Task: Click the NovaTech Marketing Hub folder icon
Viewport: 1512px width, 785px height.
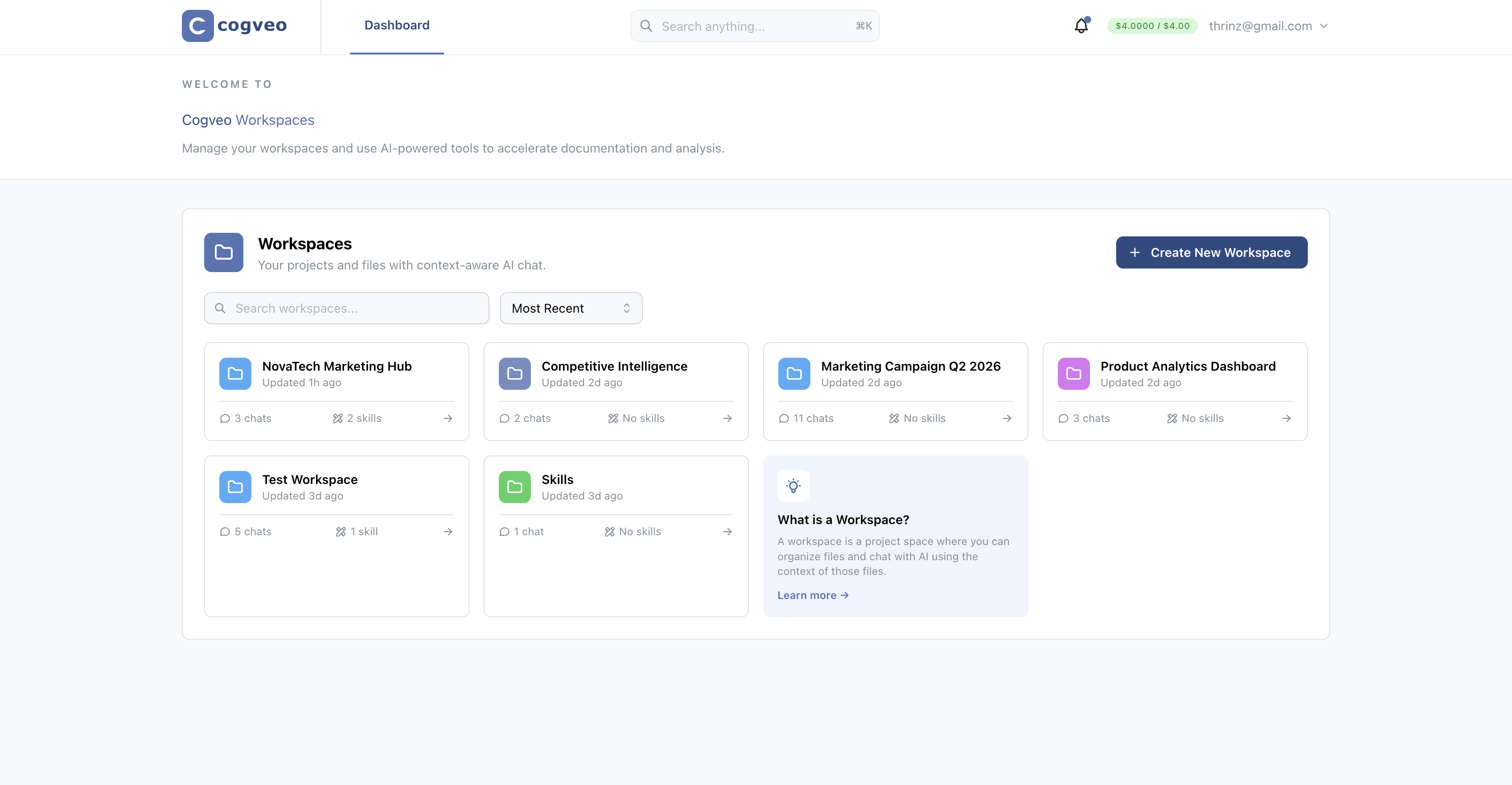Action: click(x=235, y=373)
